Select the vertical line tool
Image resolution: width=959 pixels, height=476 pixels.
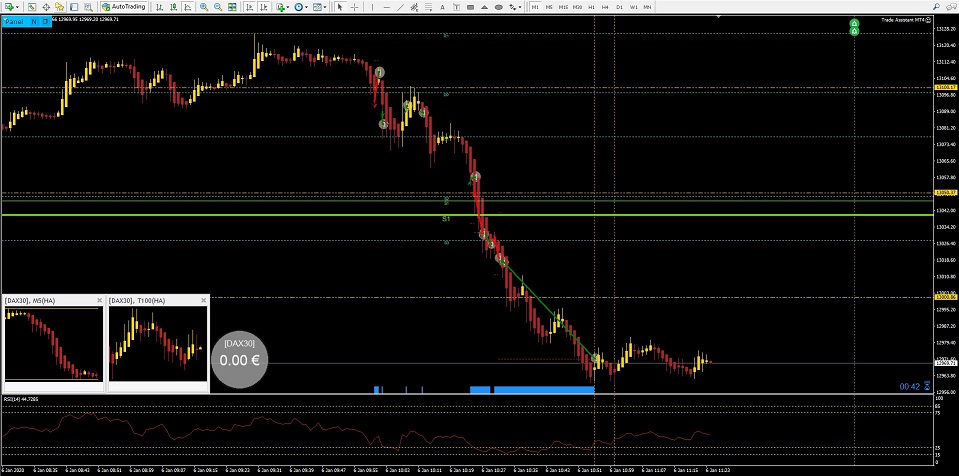pyautogui.click(x=372, y=7)
